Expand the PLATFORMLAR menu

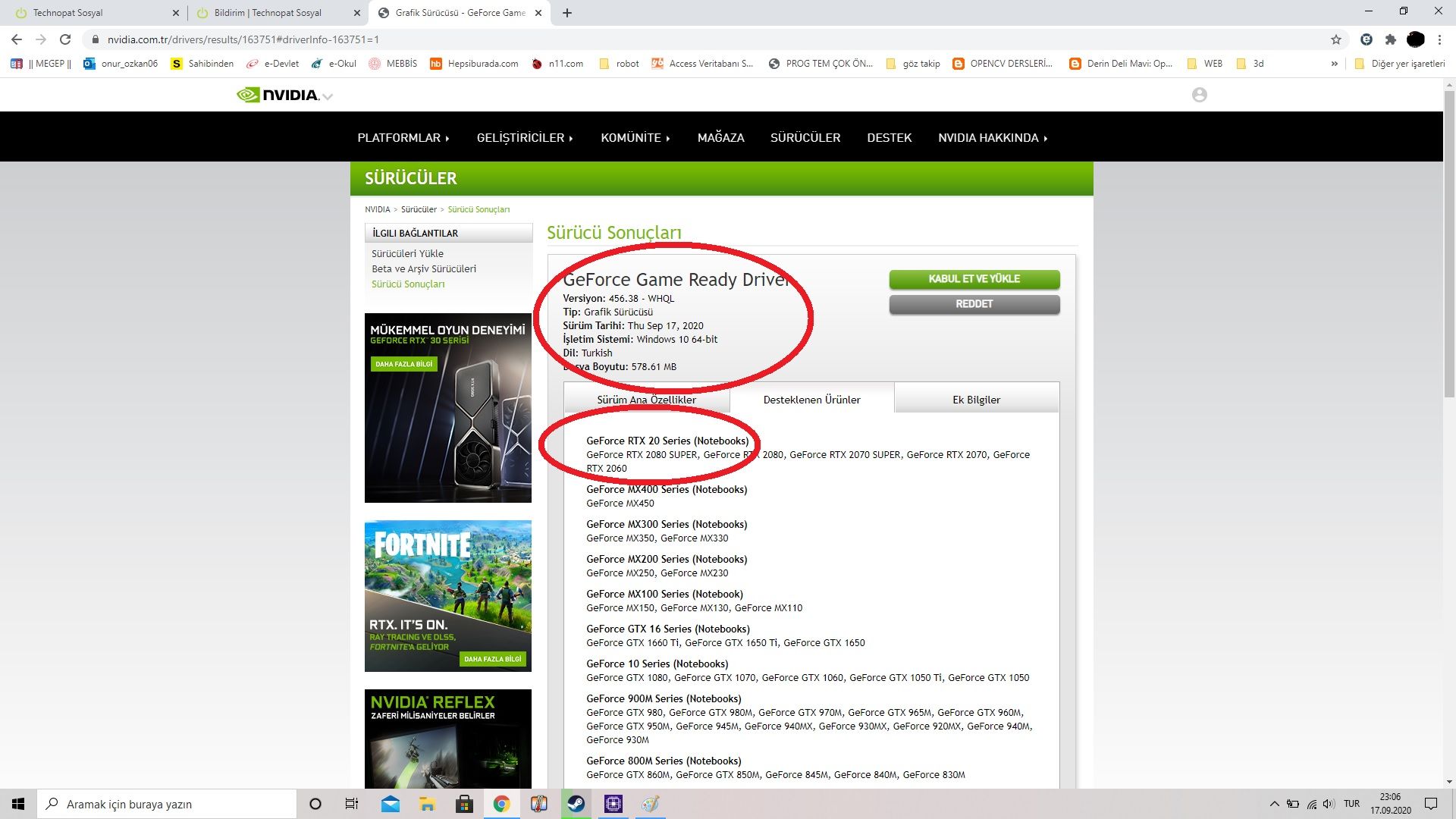click(x=403, y=137)
